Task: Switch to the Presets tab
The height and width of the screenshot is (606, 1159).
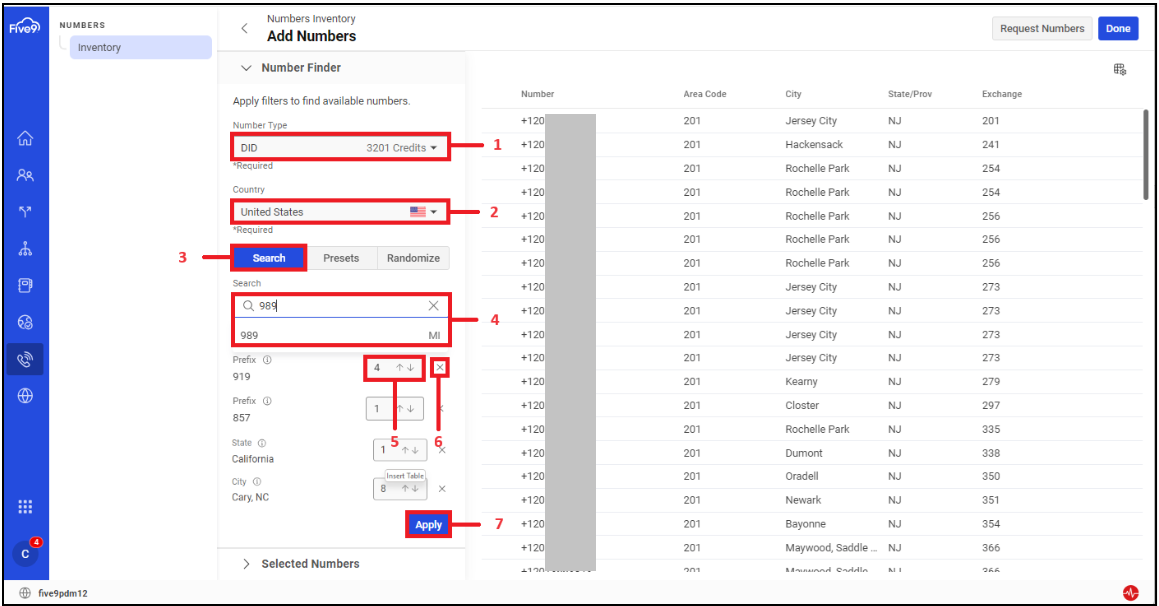Action: coord(341,258)
